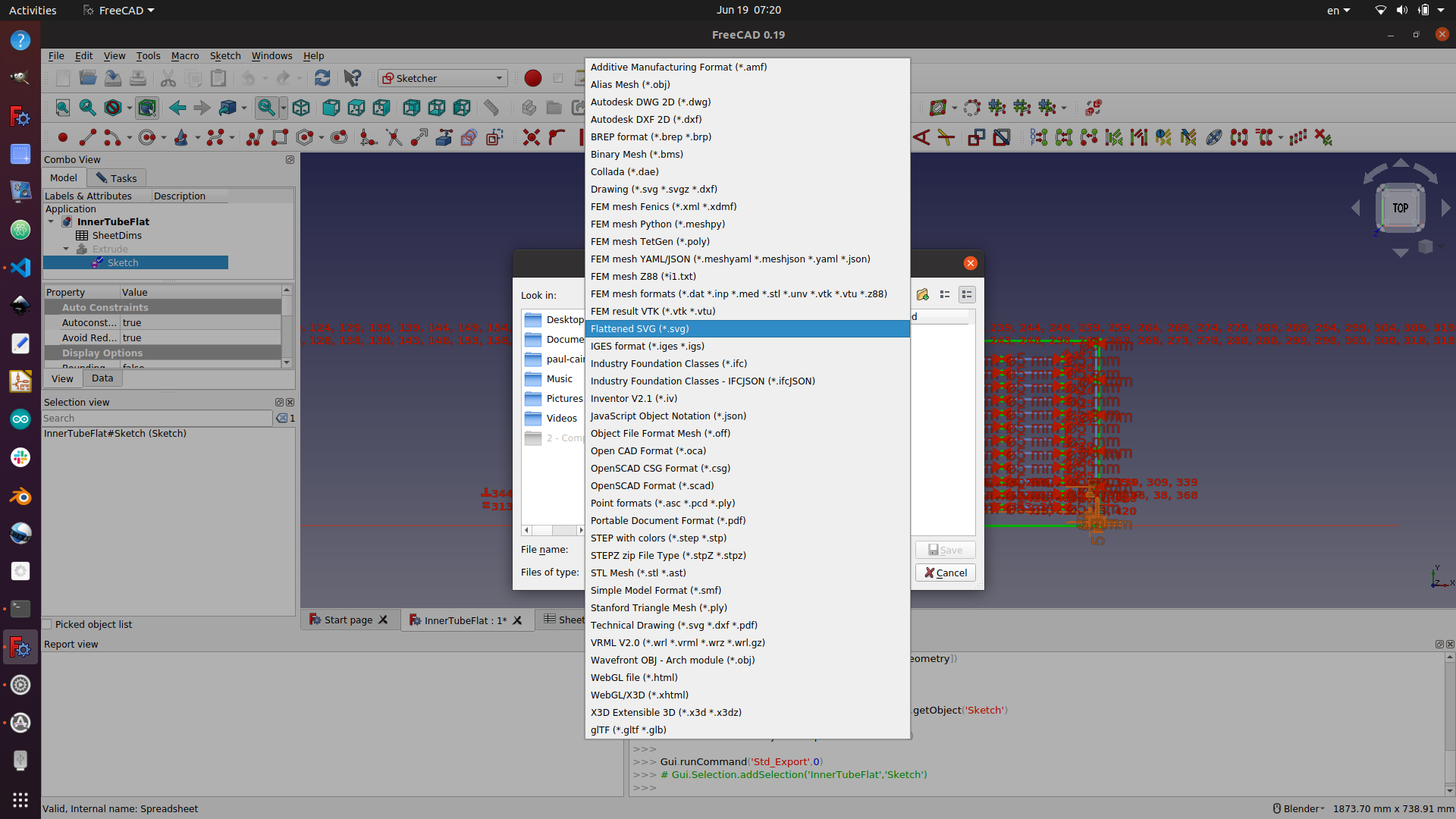The height and width of the screenshot is (819, 1456).
Task: Click the Open document folder icon
Action: tap(88, 78)
